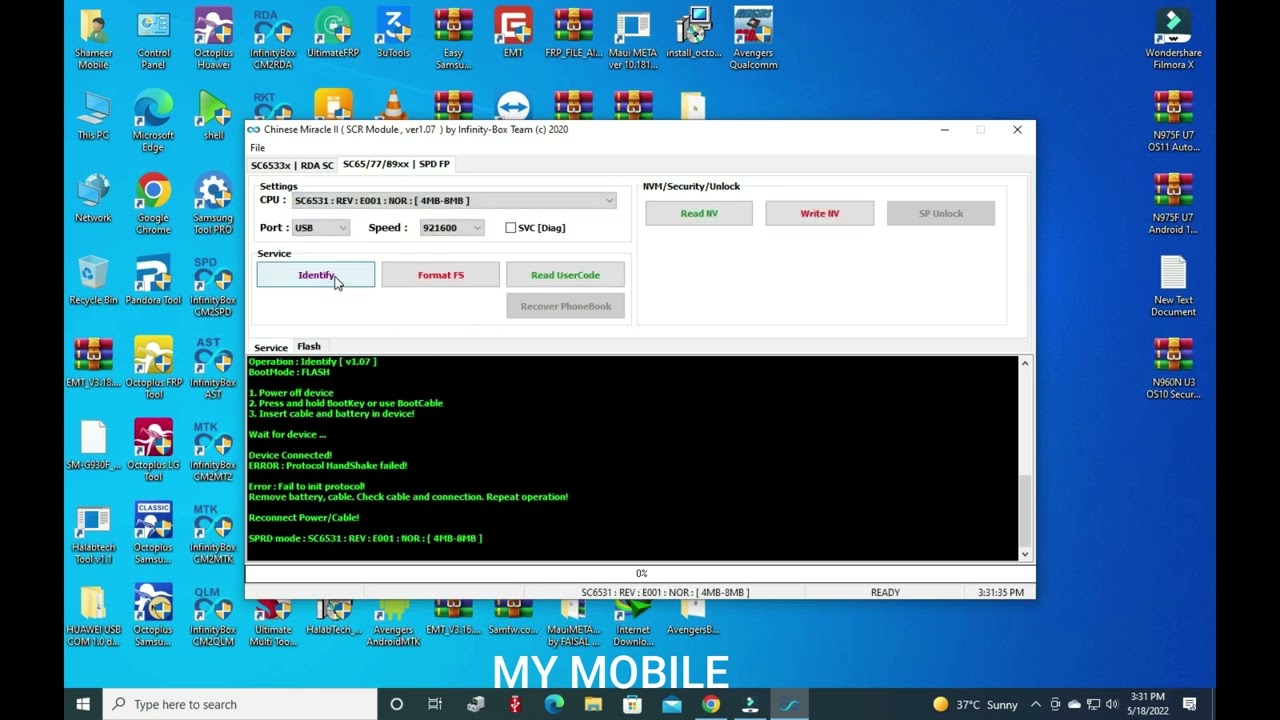Click the Identify service button

[316, 275]
